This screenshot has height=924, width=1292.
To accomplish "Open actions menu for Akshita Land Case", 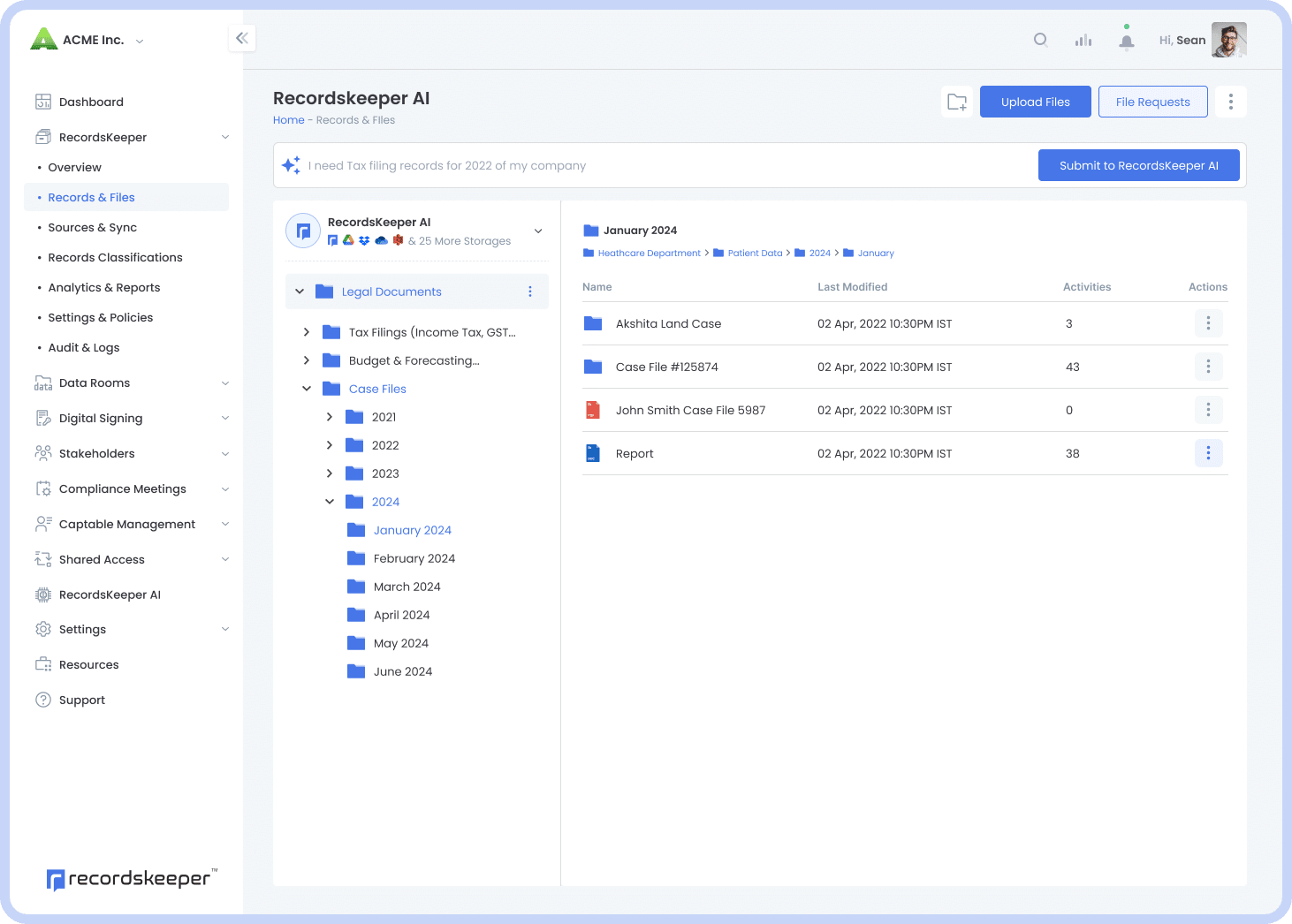I will pyautogui.click(x=1208, y=323).
